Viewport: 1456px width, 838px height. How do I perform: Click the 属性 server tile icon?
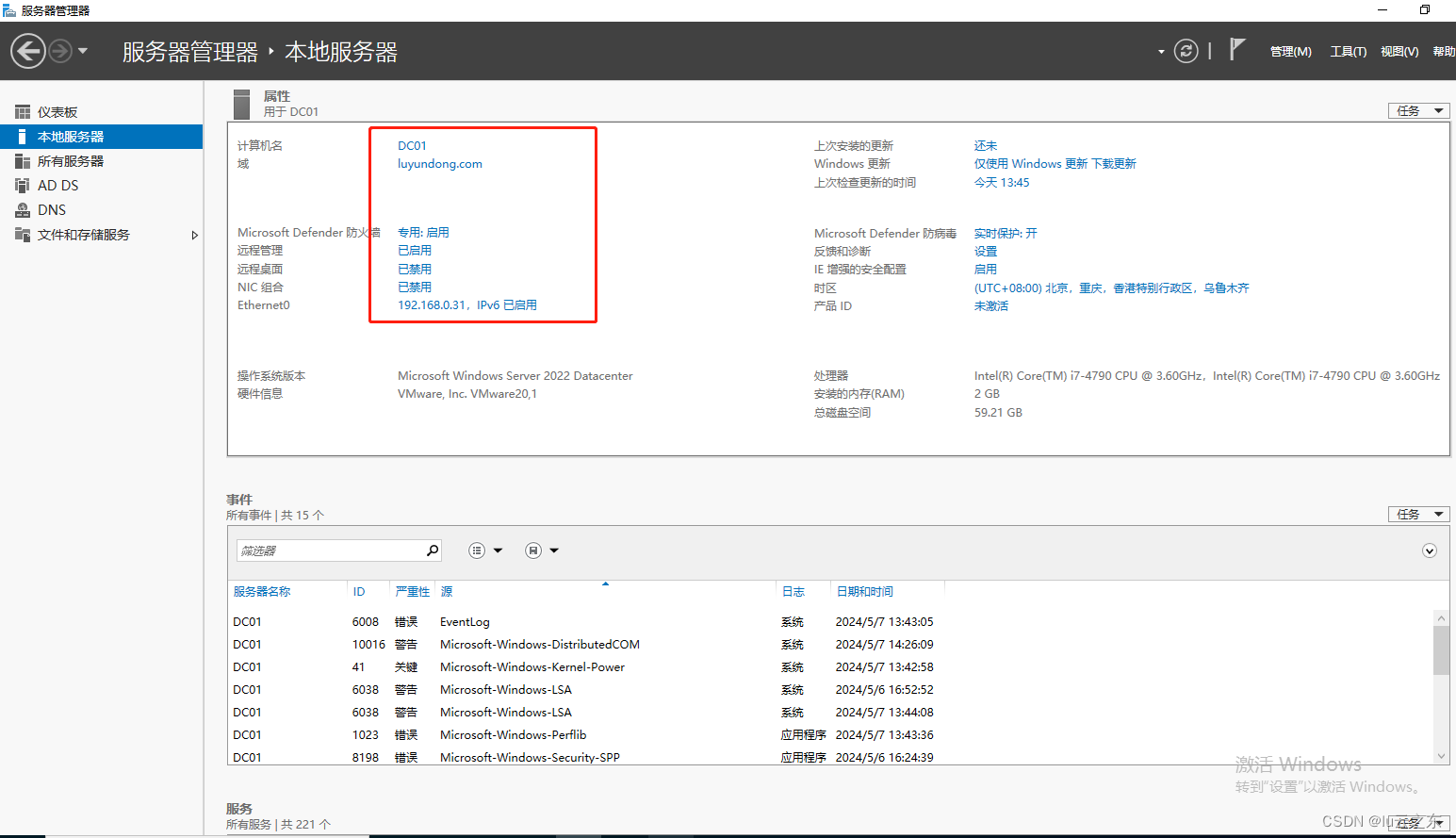coord(242,104)
